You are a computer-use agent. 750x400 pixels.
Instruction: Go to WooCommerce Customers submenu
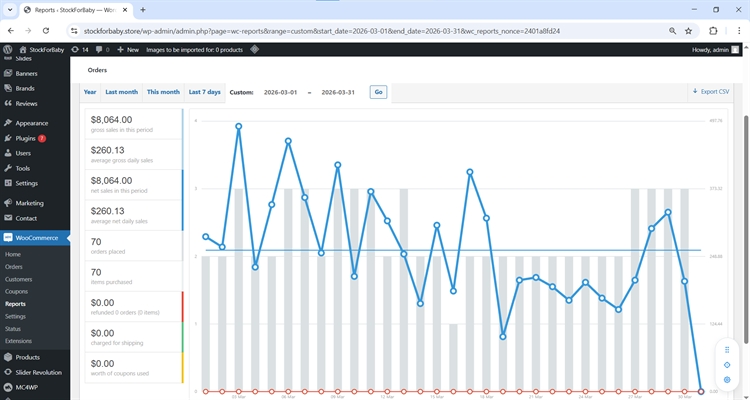click(19, 279)
